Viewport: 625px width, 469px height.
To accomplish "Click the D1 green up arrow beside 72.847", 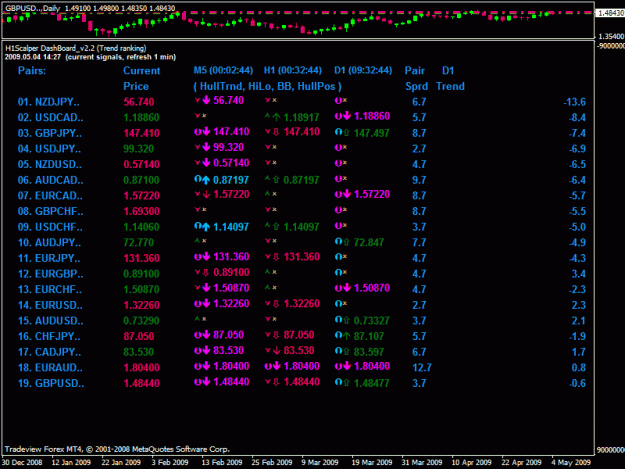I will (x=346, y=242).
